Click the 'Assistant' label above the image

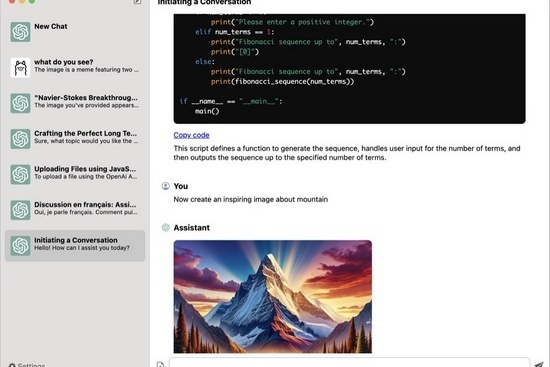point(192,228)
